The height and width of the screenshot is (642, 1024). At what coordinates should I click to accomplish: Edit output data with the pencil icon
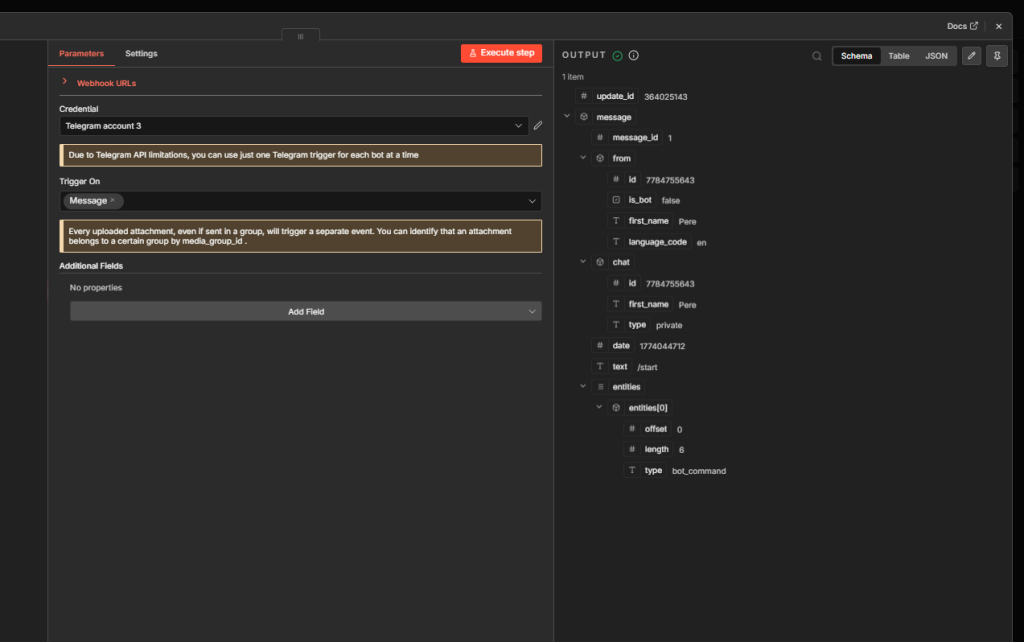pyautogui.click(x=969, y=55)
